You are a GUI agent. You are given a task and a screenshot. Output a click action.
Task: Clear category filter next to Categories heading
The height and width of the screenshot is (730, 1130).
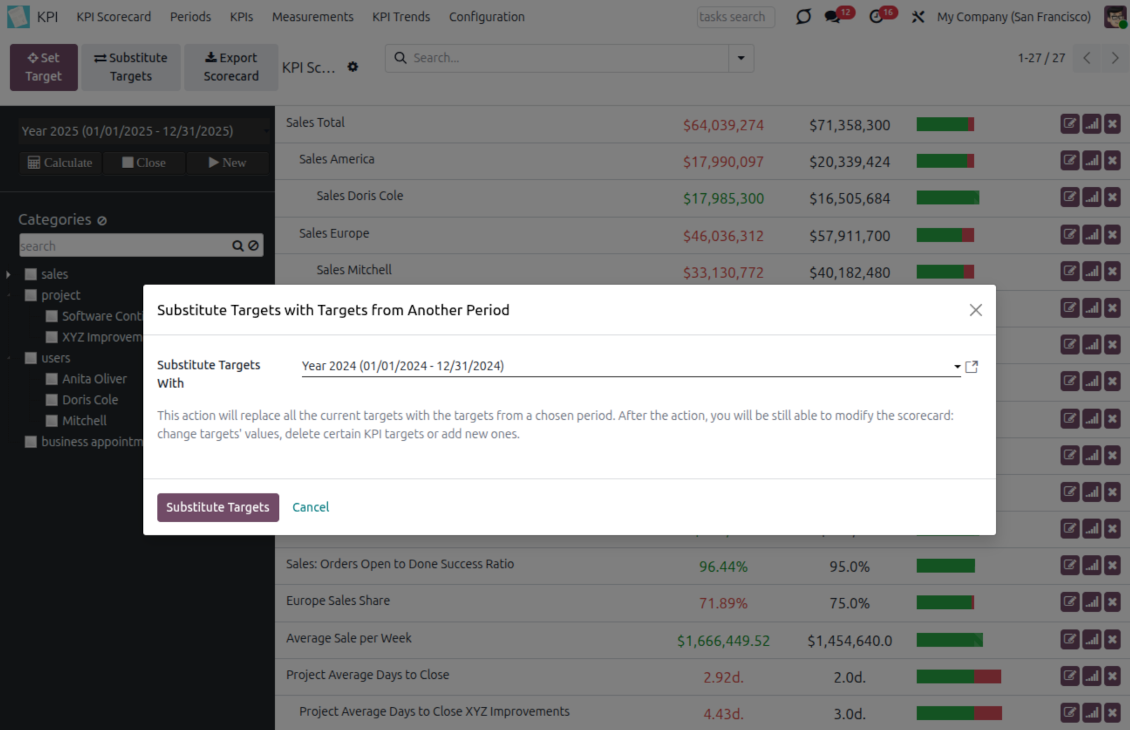(x=102, y=220)
